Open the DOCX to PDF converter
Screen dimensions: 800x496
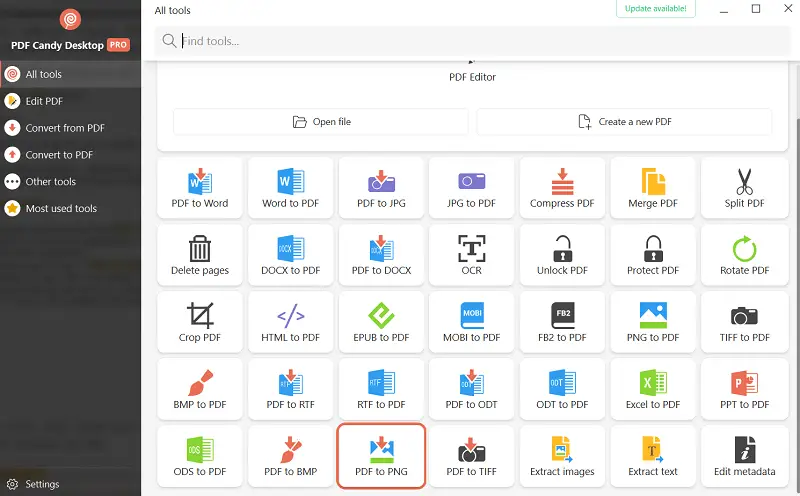(x=290, y=255)
